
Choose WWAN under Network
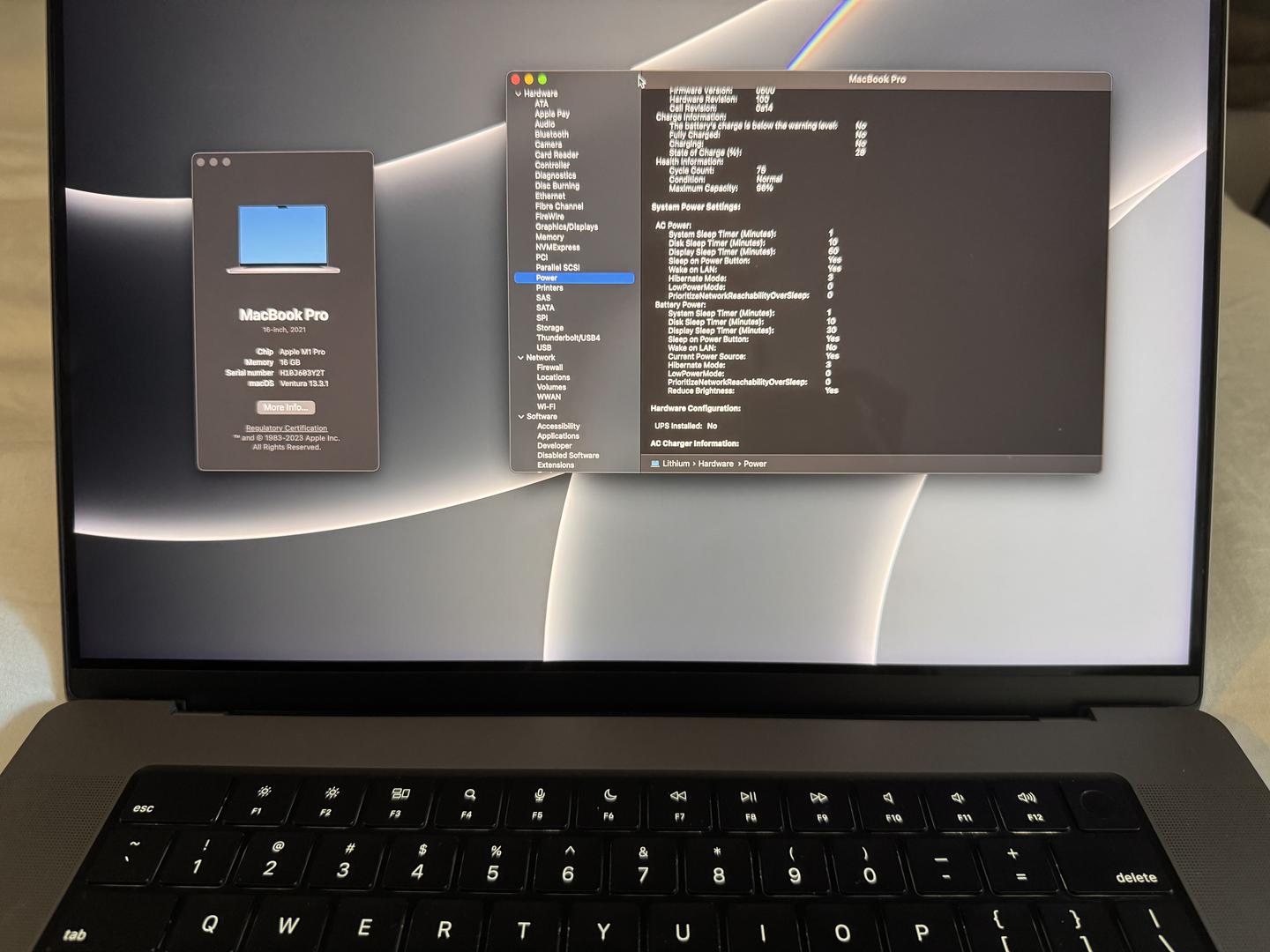click(549, 397)
